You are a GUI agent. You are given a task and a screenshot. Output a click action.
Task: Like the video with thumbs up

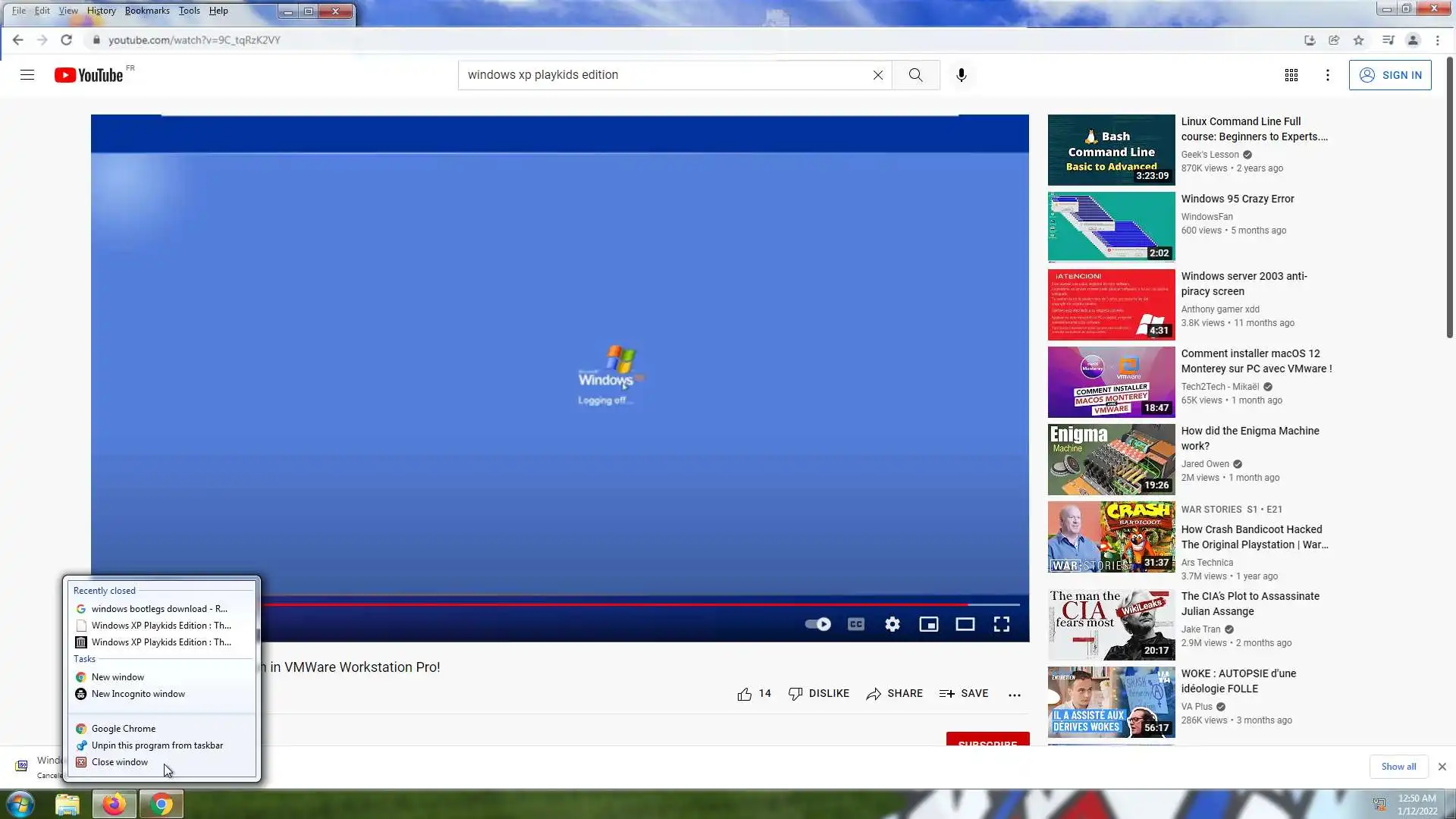tap(745, 694)
